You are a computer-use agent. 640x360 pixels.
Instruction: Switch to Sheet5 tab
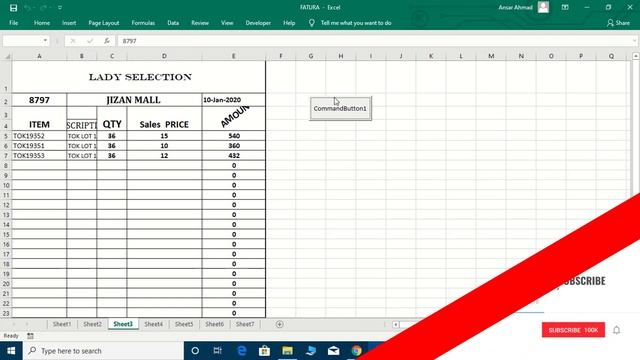tap(184, 324)
